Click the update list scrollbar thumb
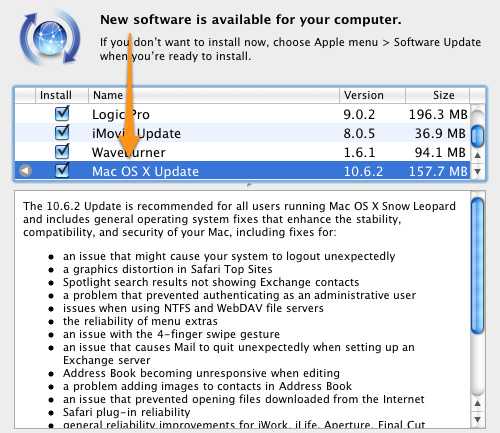500x433 pixels. (478, 135)
